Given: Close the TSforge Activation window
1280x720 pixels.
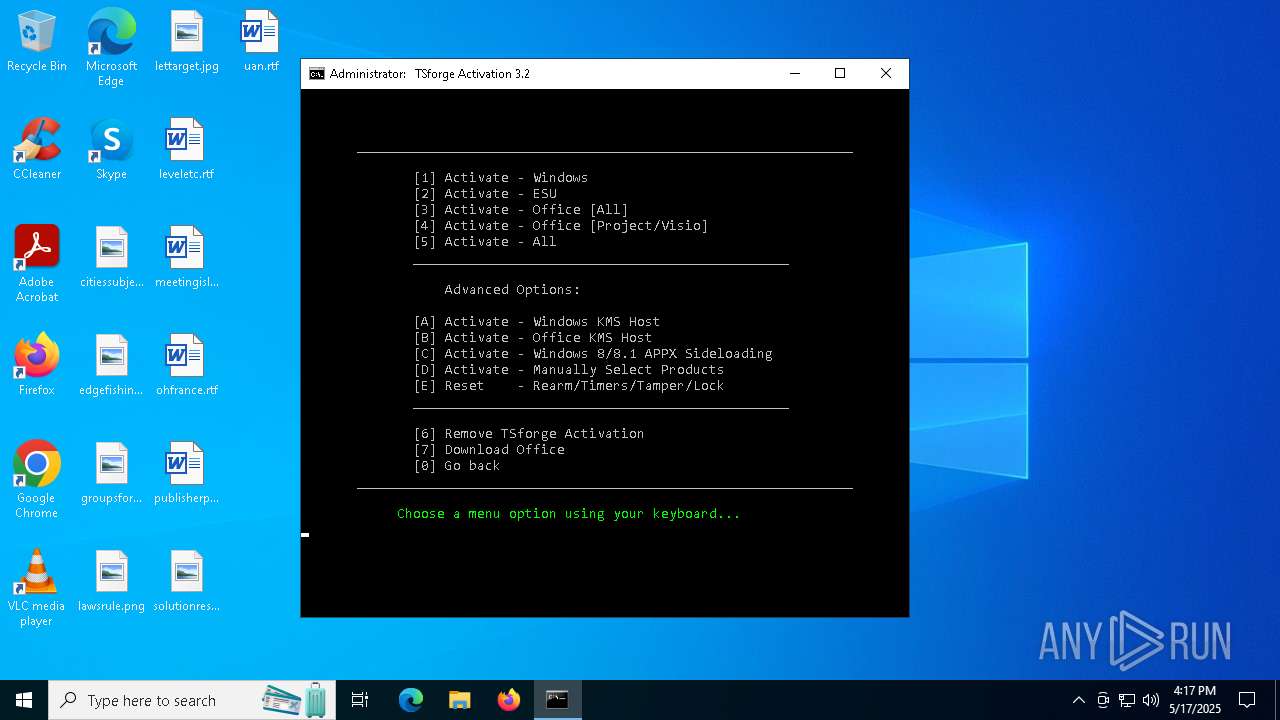Looking at the screenshot, I should 885,74.
